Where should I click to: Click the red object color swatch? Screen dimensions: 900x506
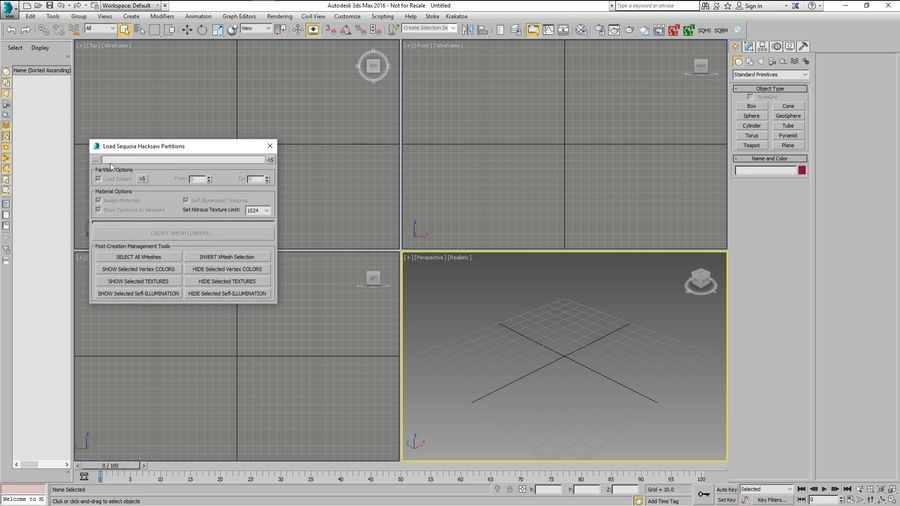click(802, 171)
